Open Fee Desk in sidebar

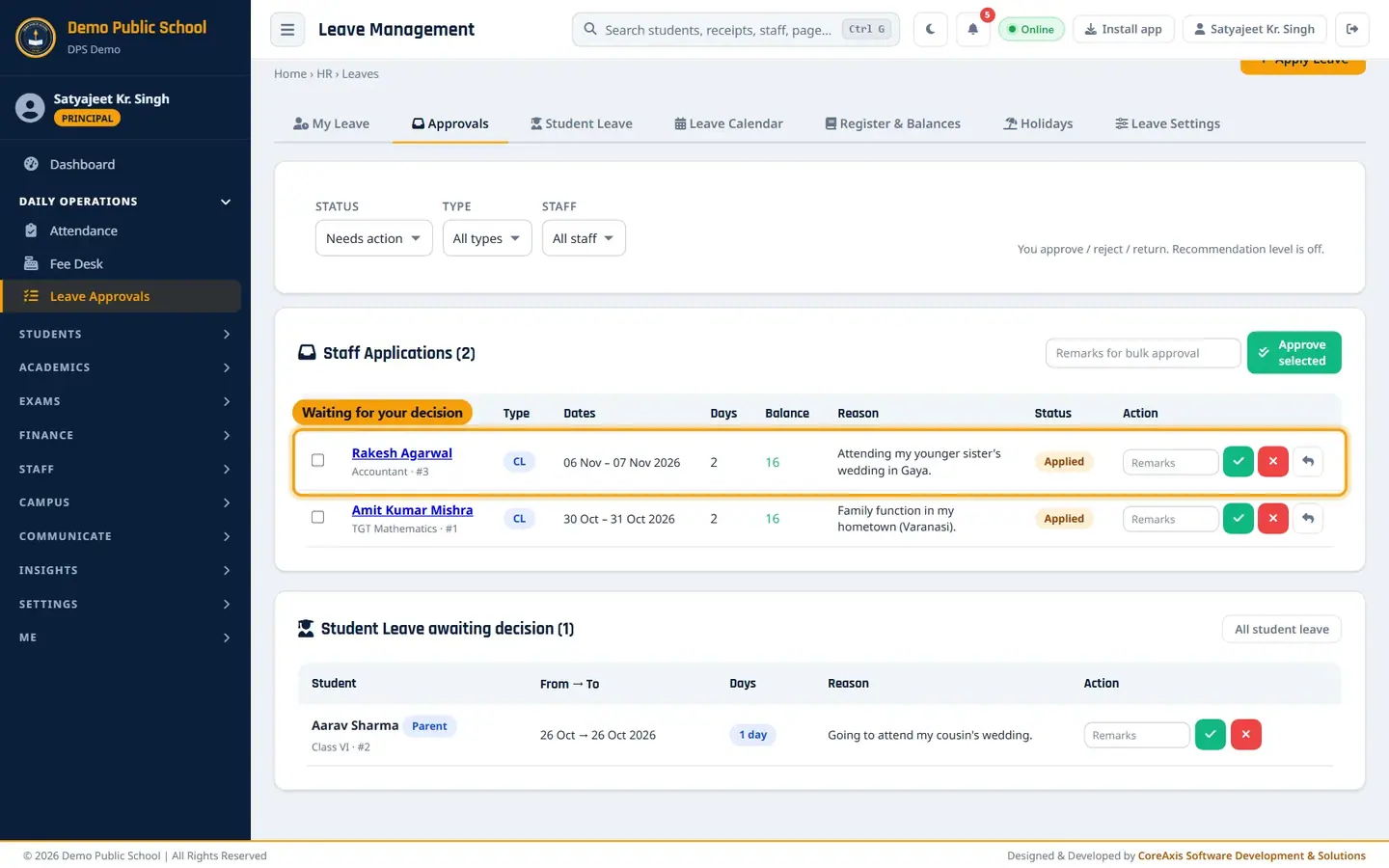click(122, 263)
